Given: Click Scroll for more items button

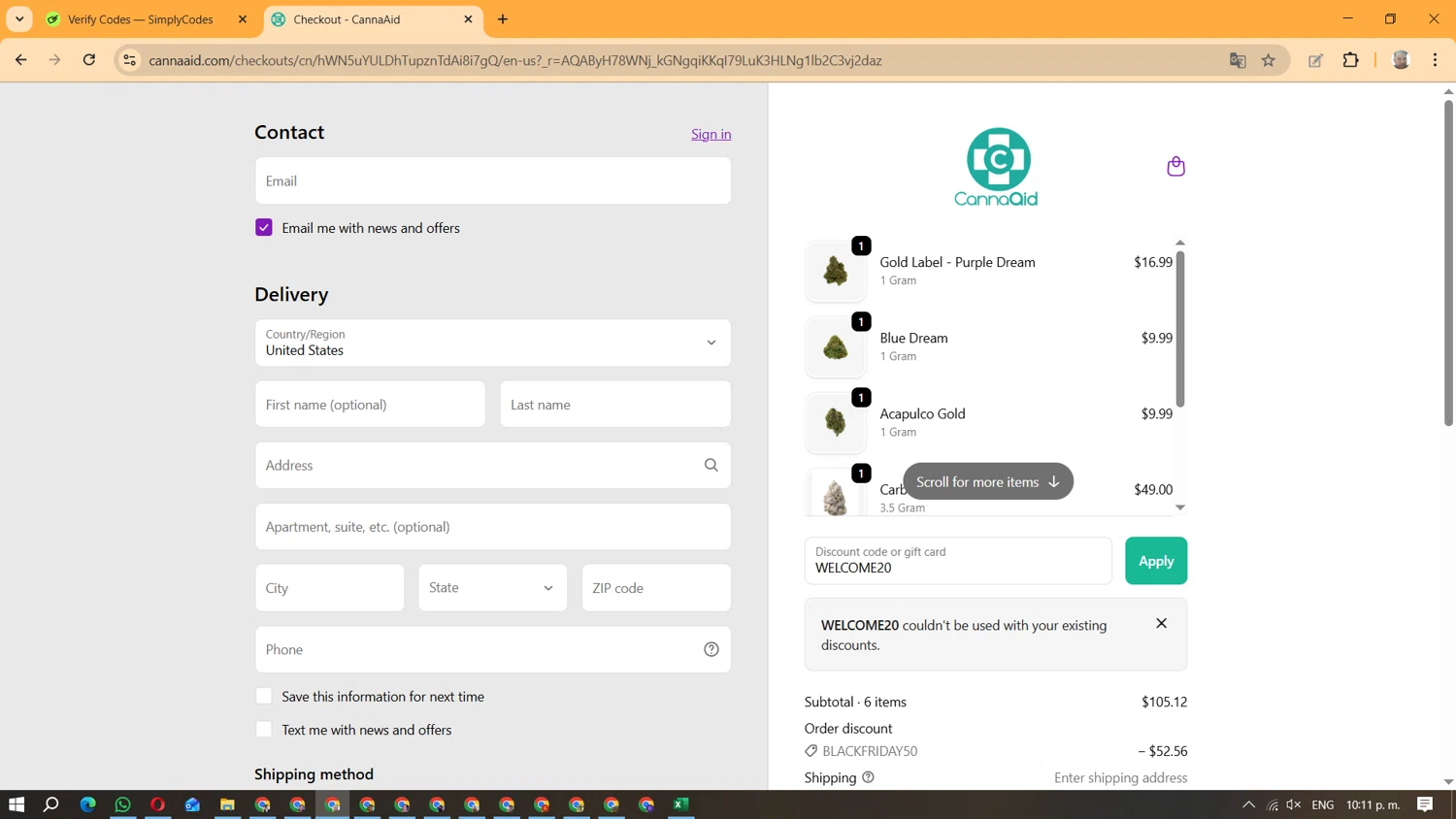Looking at the screenshot, I should [x=988, y=481].
